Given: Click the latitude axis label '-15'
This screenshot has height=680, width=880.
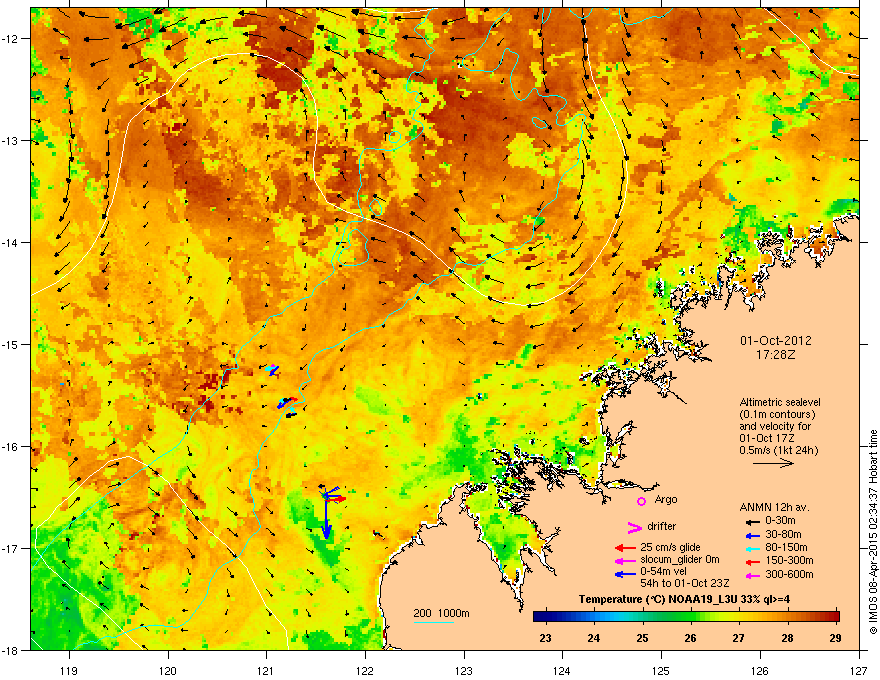Looking at the screenshot, I should 10,344.
